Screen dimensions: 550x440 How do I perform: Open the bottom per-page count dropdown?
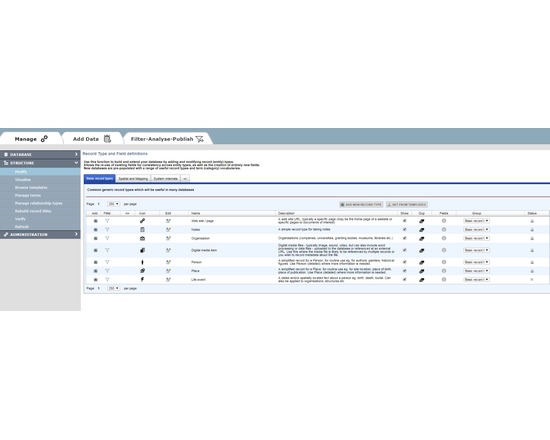[113, 288]
